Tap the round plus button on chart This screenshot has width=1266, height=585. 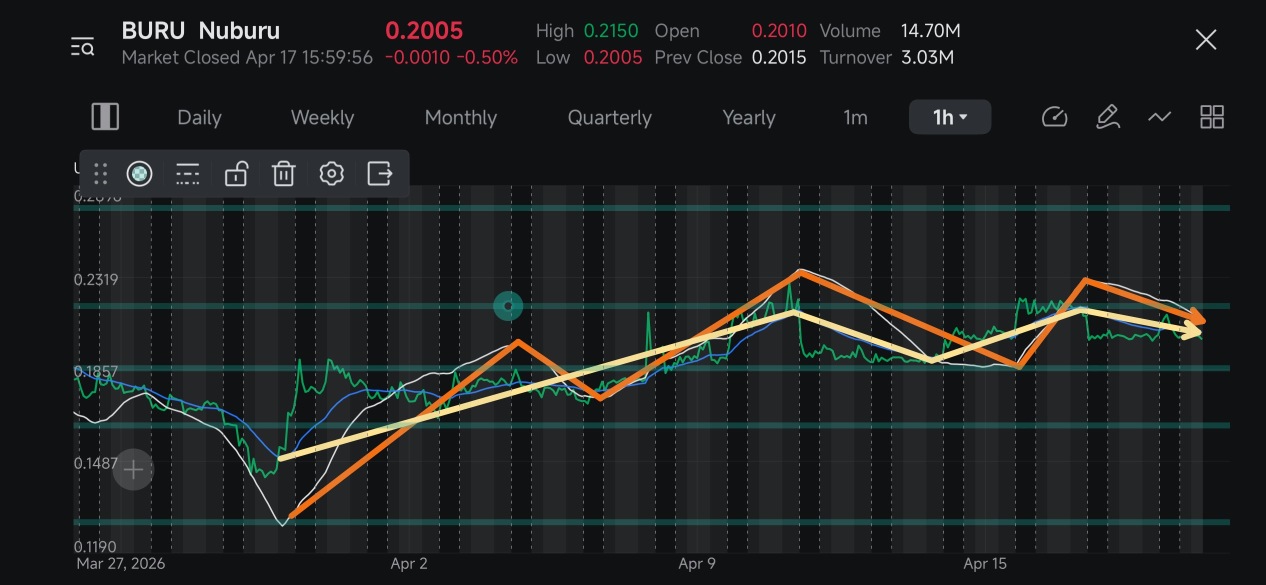pos(133,469)
